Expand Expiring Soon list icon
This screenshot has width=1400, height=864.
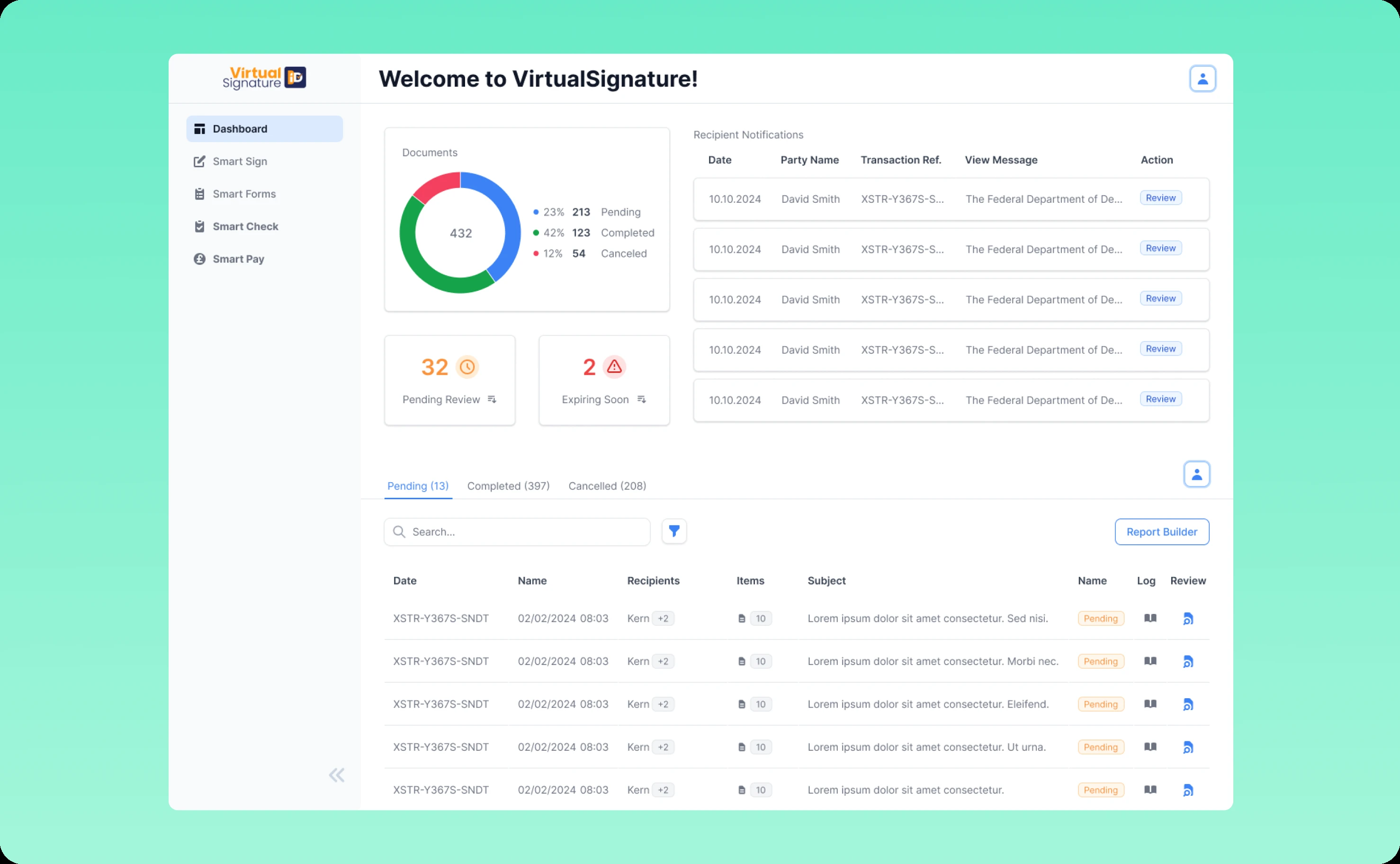coord(641,399)
